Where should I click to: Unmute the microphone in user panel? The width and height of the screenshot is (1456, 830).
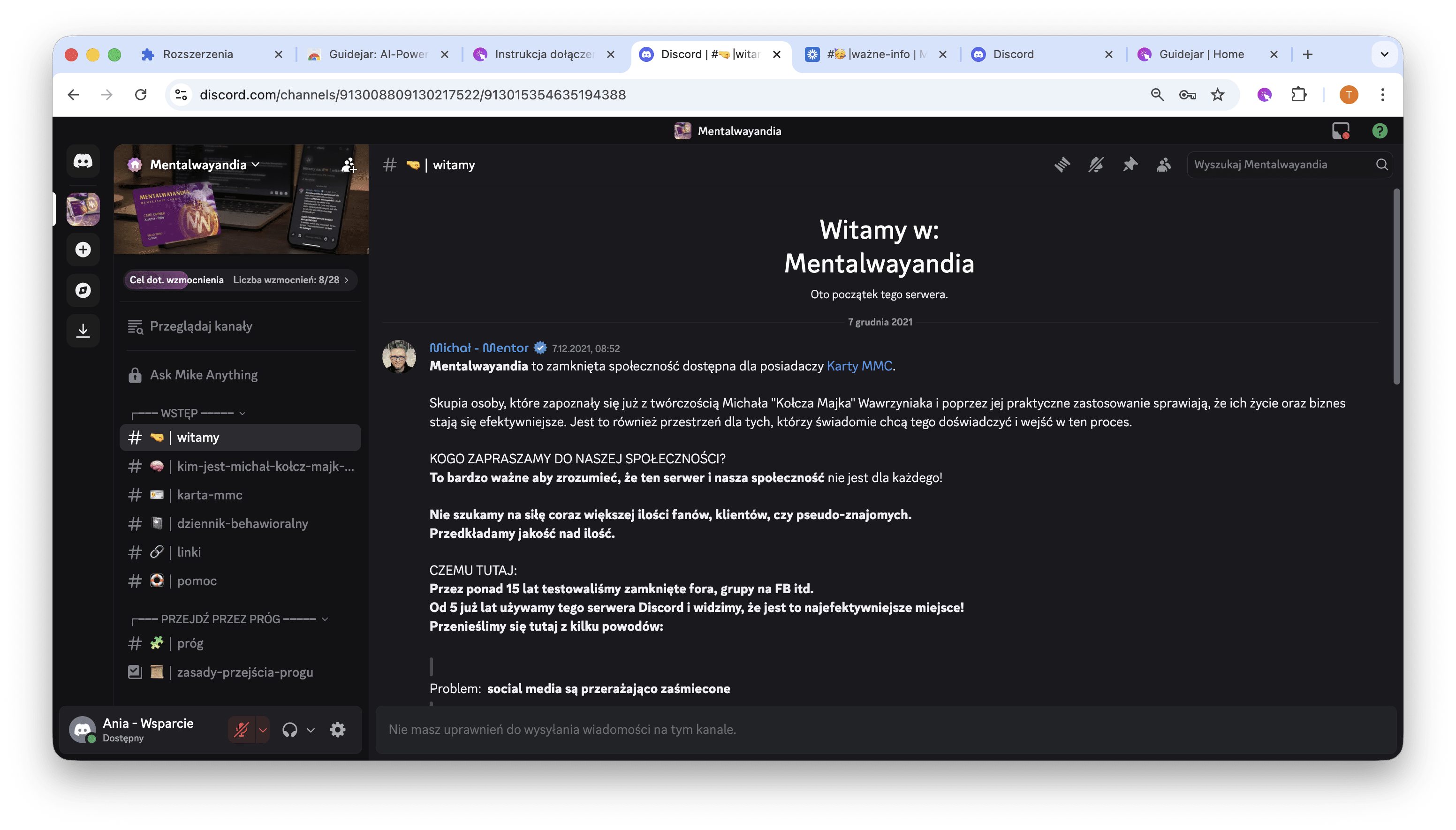(x=241, y=730)
